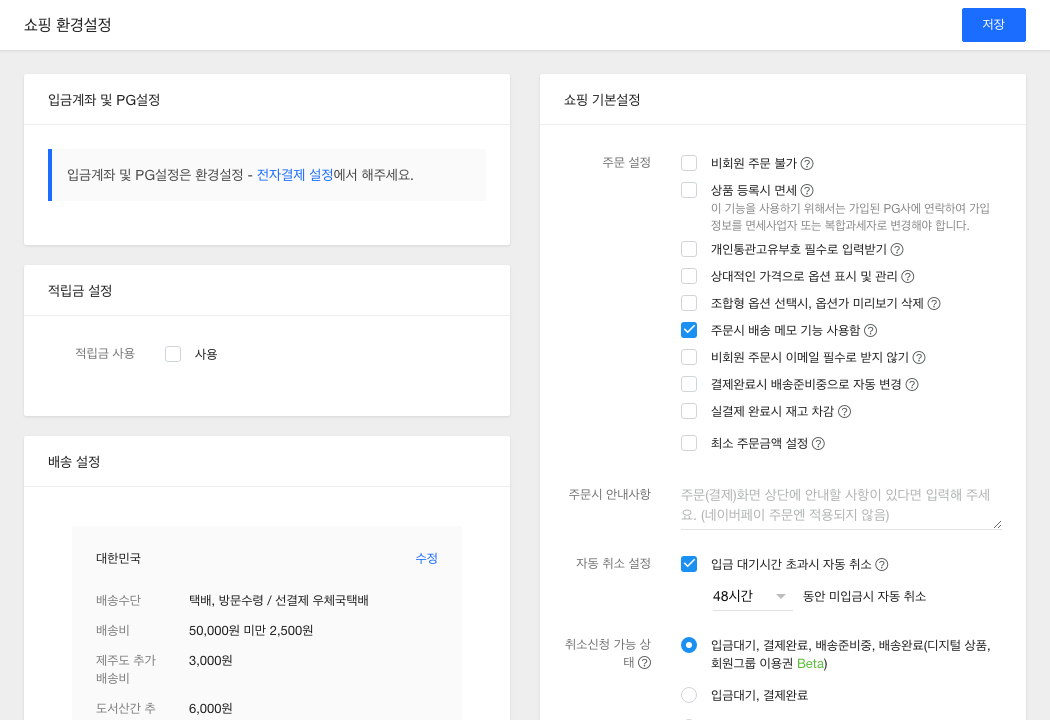Enable 적립금 사용 checkbox
Viewport: 1050px width, 720px height.
[173, 354]
